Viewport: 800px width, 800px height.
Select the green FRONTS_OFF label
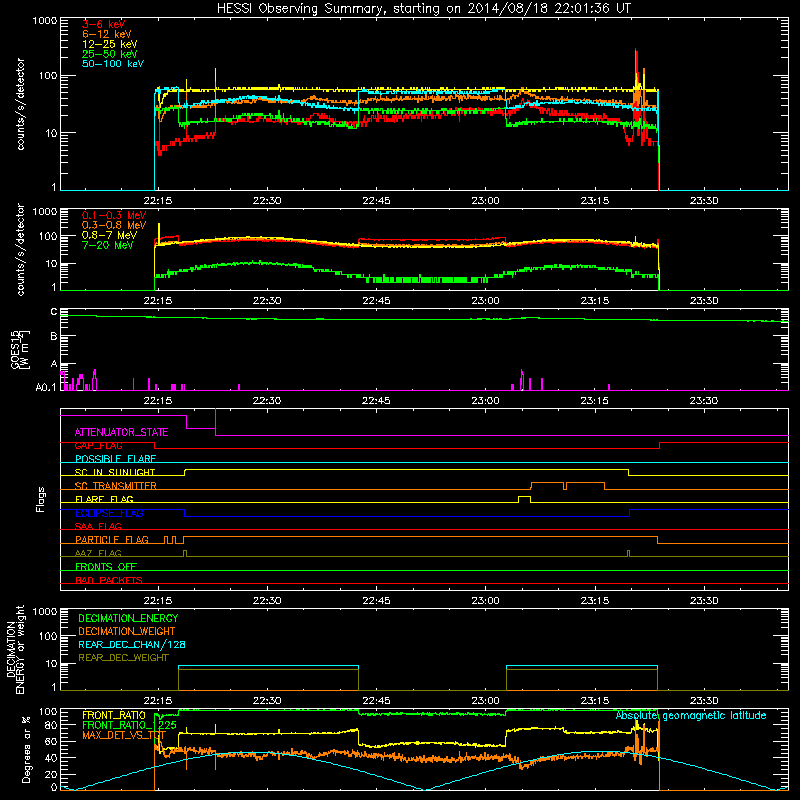[x=106, y=567]
